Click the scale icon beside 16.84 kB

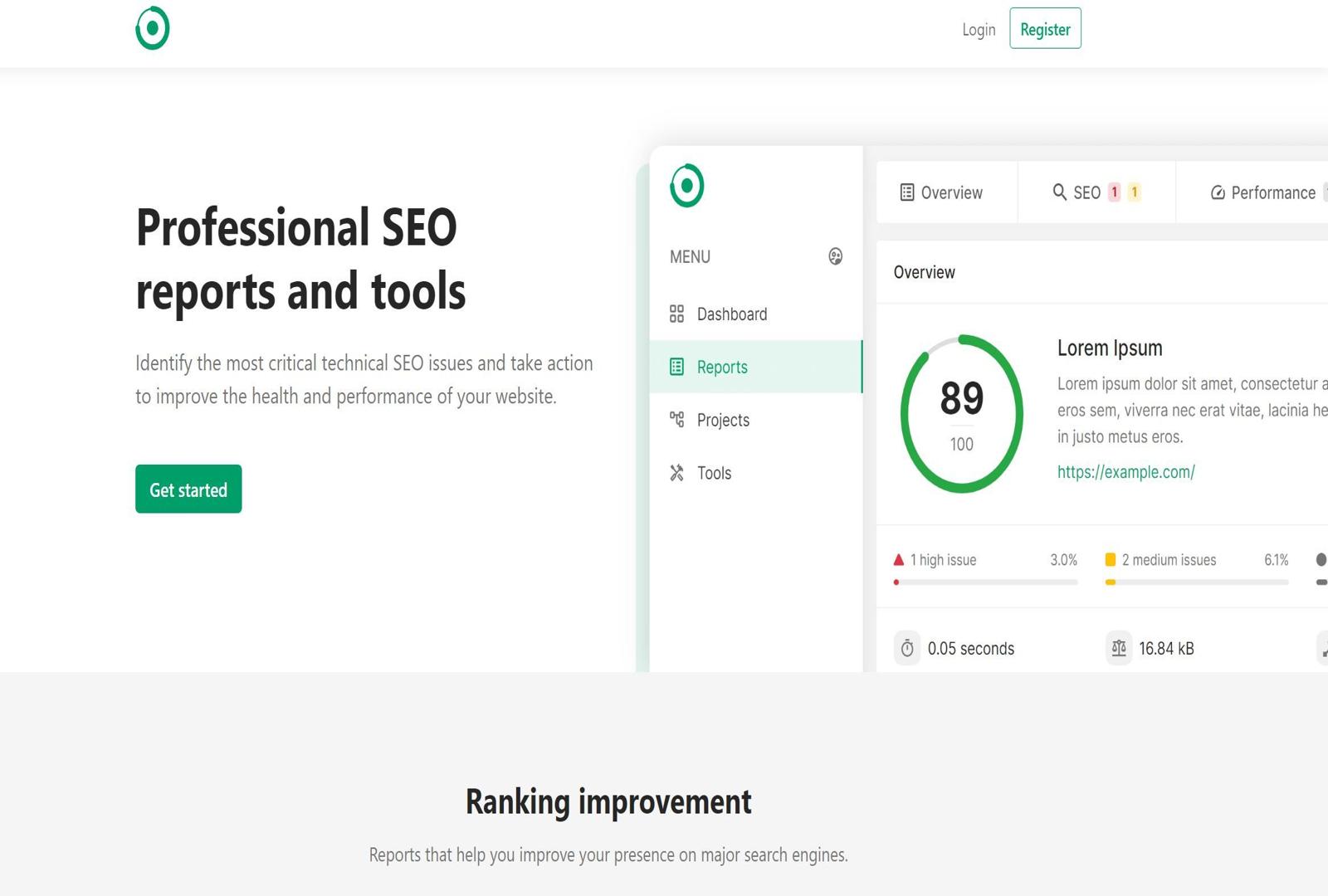(x=1118, y=648)
